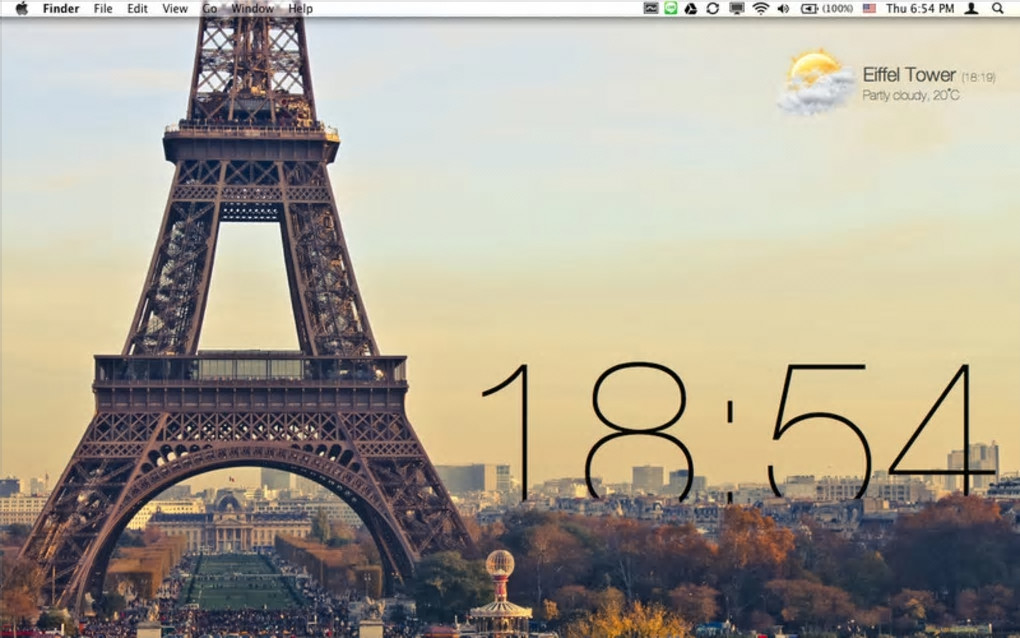Click the activity monitor graph menu bar icon
The image size is (1020, 638).
coord(651,8)
